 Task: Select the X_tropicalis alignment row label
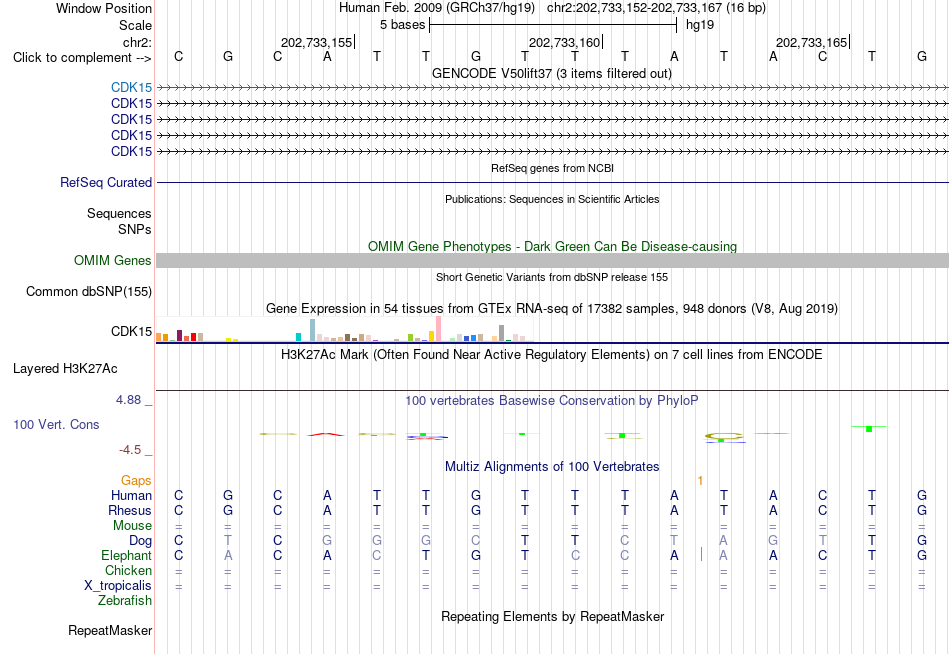(118, 586)
